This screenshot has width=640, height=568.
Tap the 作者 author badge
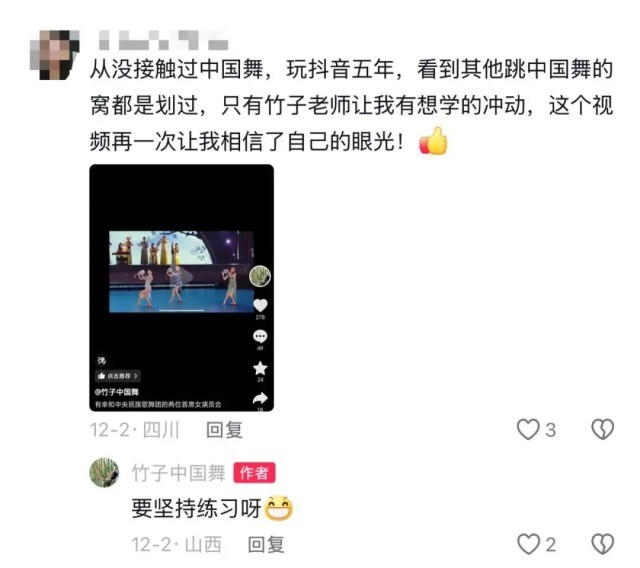[254, 473]
